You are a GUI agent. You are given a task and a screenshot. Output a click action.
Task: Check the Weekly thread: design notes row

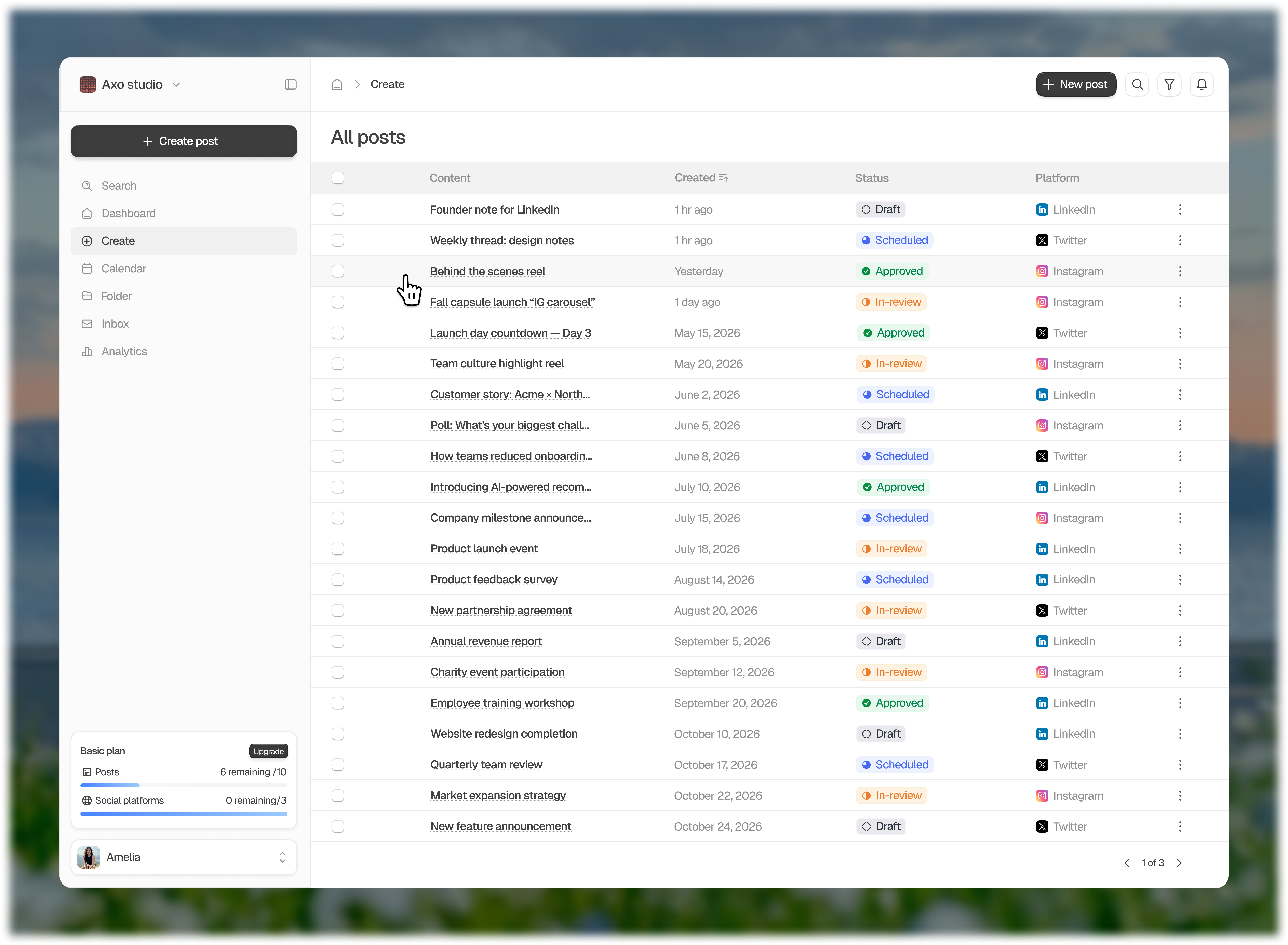coord(338,240)
